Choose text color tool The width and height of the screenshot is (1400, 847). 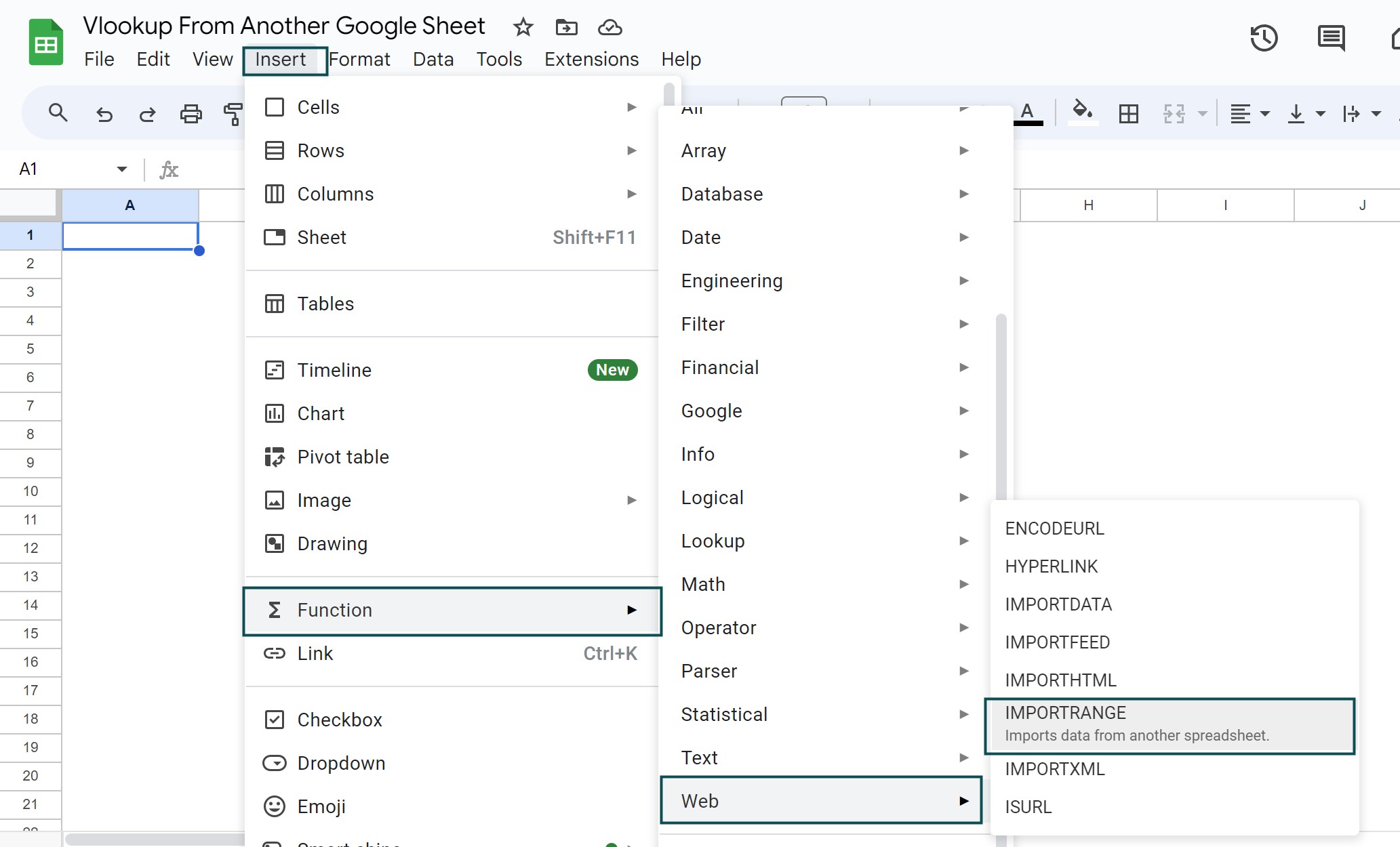1028,113
